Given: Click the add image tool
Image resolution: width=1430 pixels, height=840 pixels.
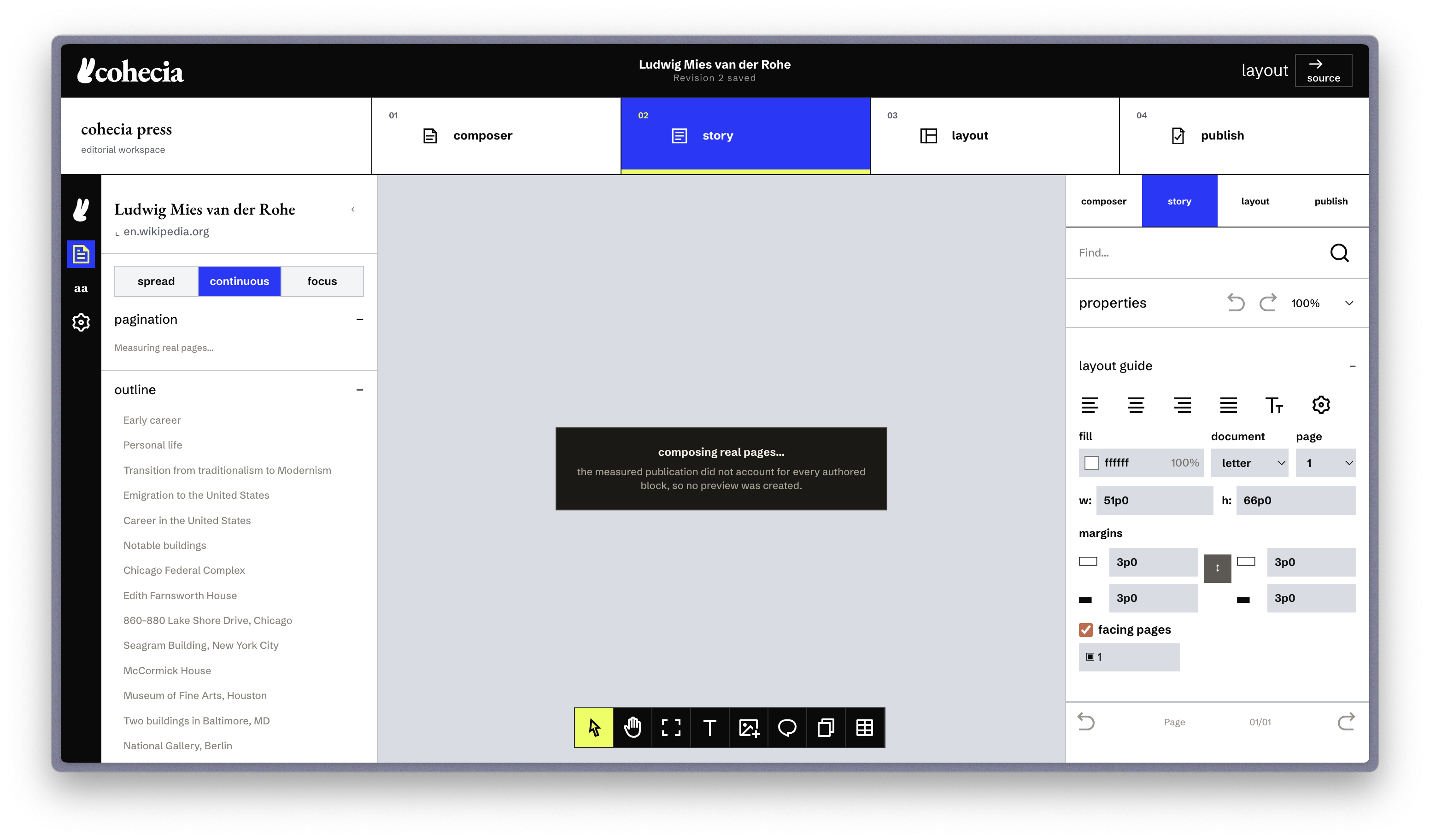Looking at the screenshot, I should (749, 727).
